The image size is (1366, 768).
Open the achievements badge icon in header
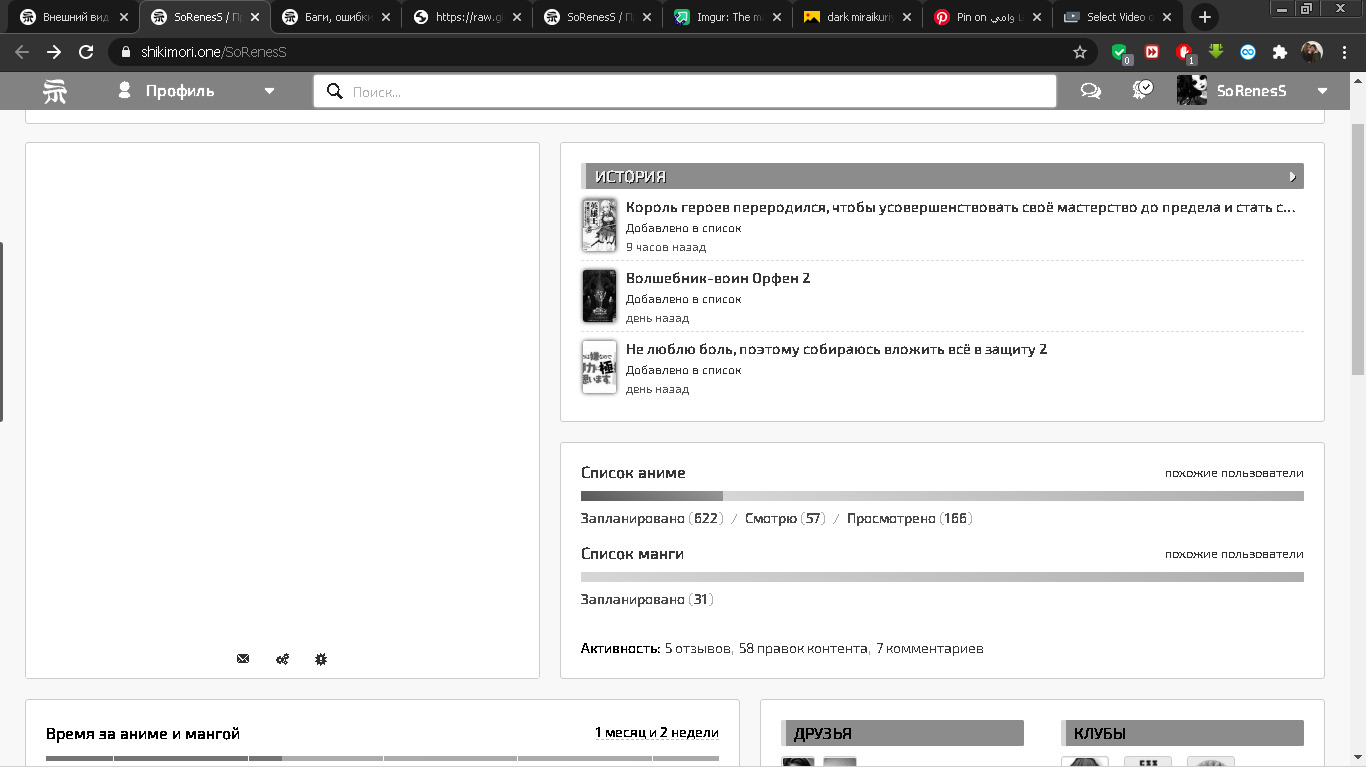[x=1142, y=90]
